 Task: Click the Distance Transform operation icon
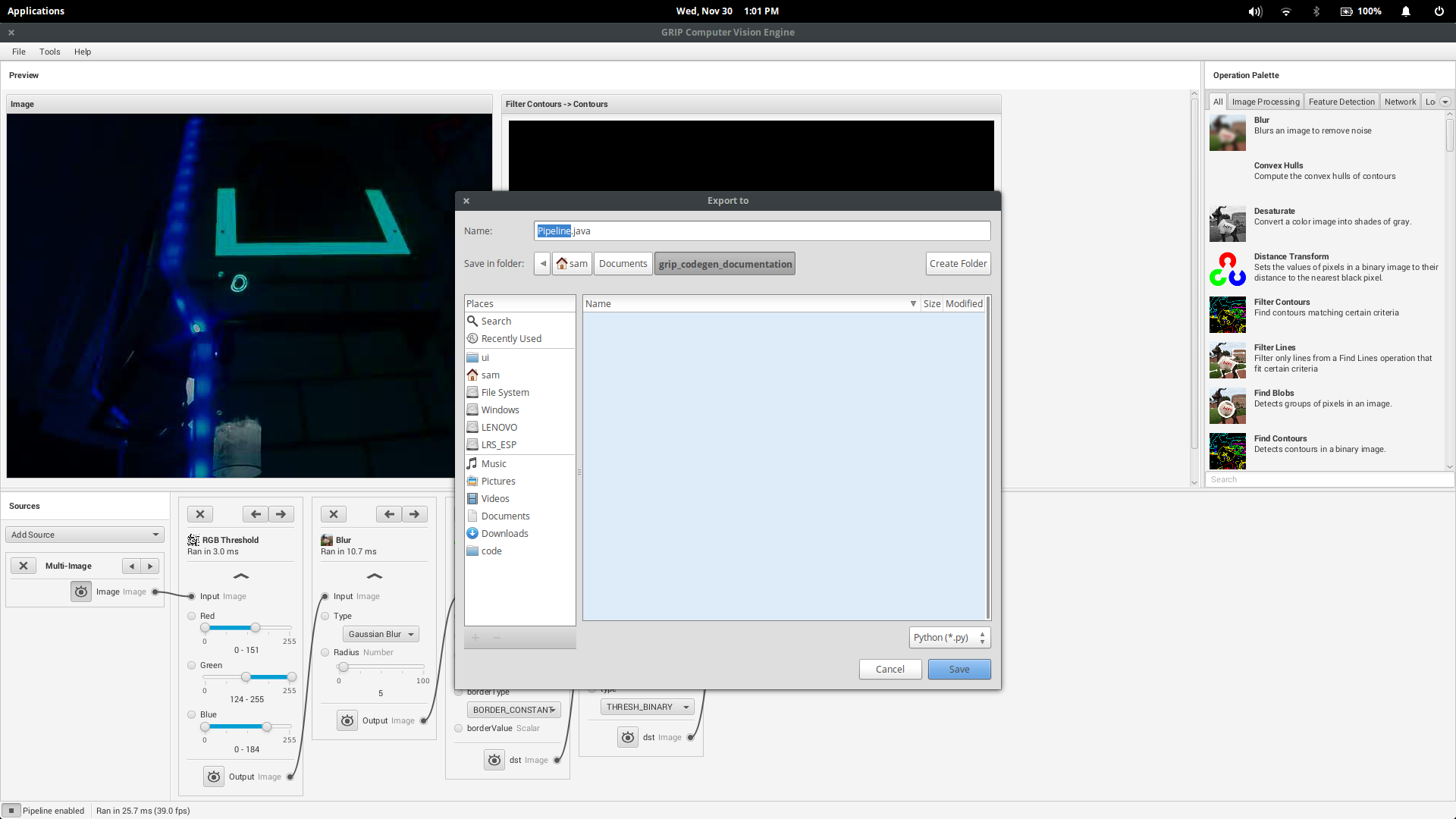point(1227,268)
